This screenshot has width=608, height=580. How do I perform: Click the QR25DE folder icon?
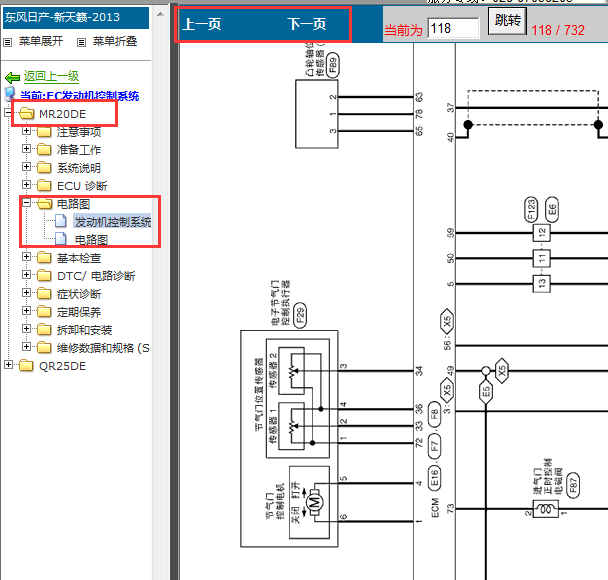pos(26,366)
